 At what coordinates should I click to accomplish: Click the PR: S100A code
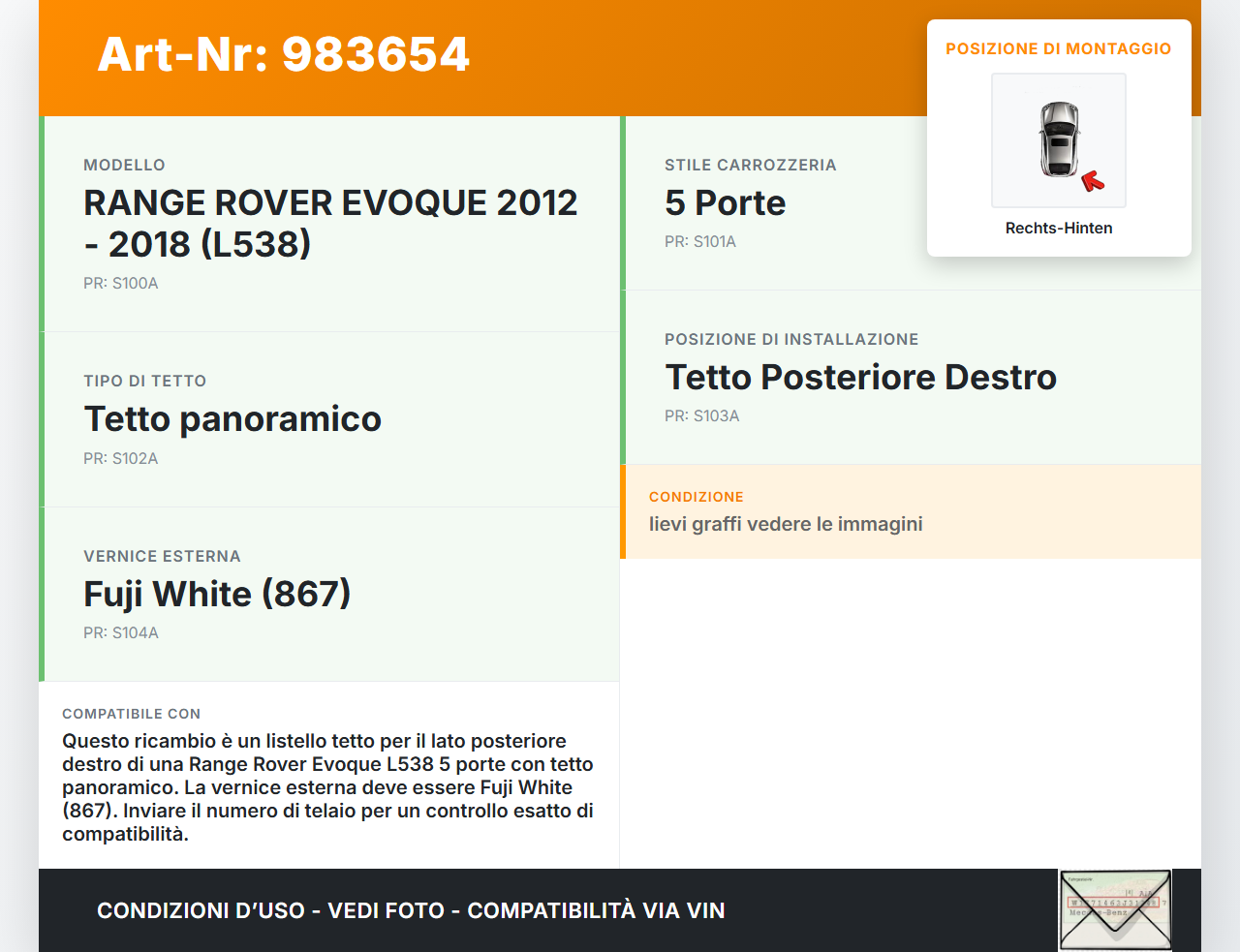[121, 283]
